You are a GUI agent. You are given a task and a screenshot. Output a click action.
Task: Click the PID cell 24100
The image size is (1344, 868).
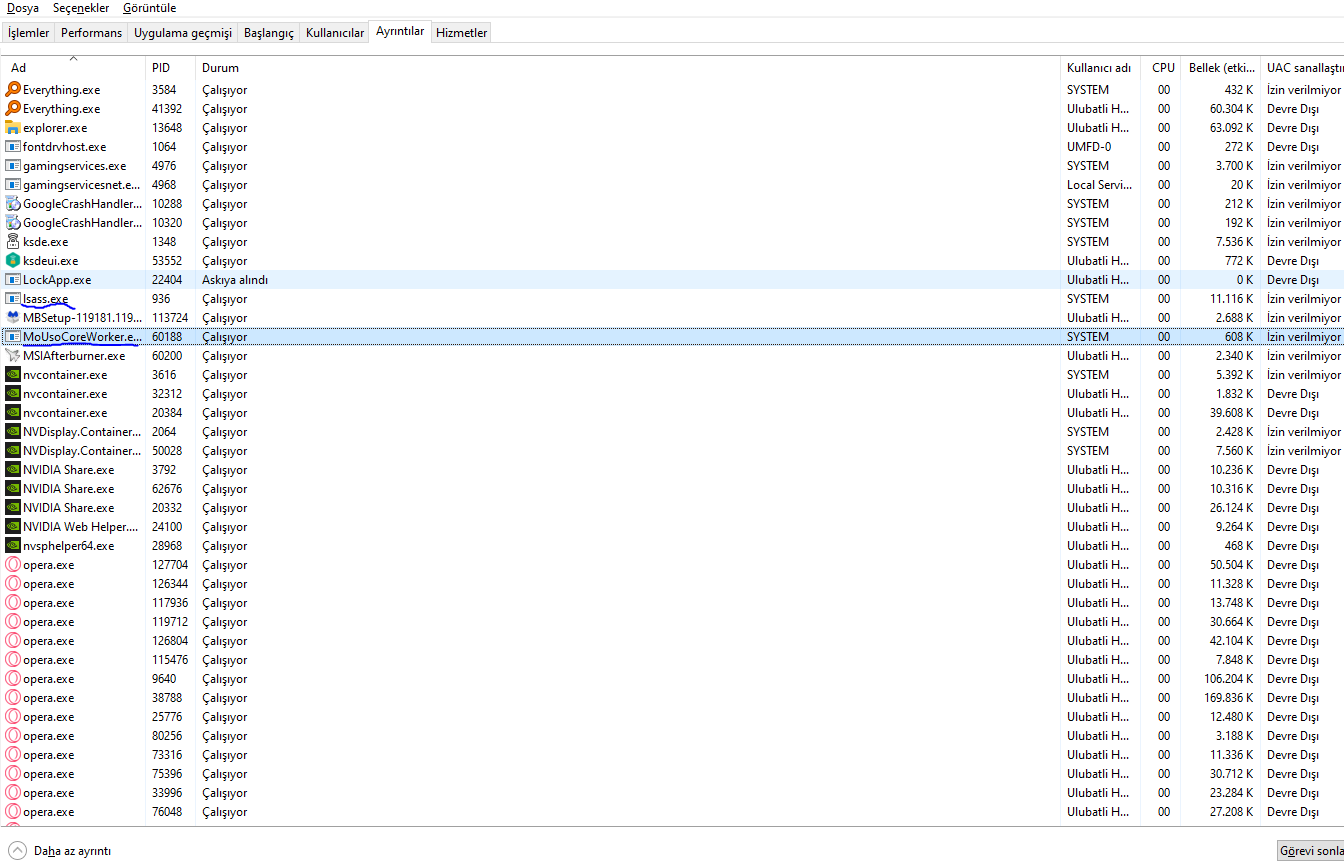(x=167, y=527)
